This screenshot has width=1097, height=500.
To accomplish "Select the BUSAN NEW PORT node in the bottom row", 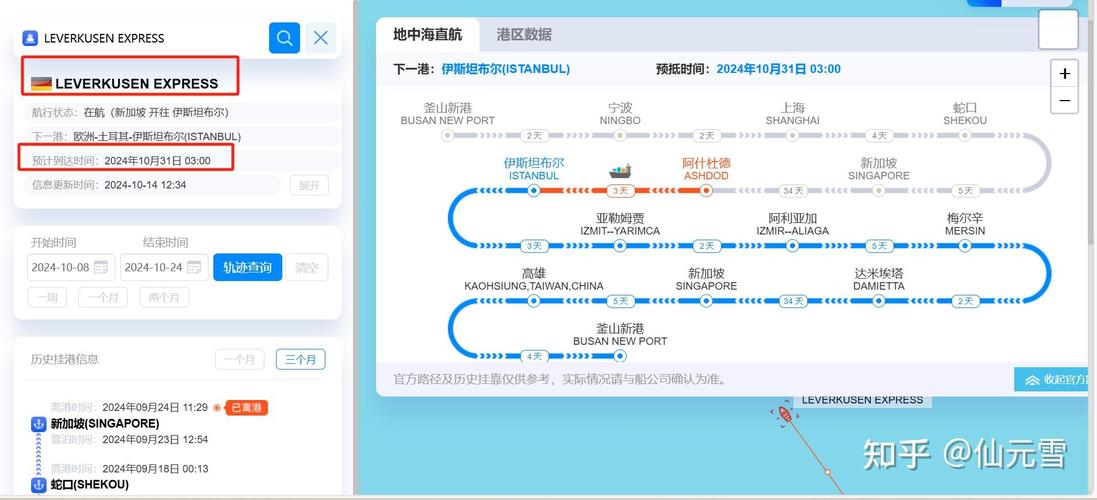I will pos(620,356).
